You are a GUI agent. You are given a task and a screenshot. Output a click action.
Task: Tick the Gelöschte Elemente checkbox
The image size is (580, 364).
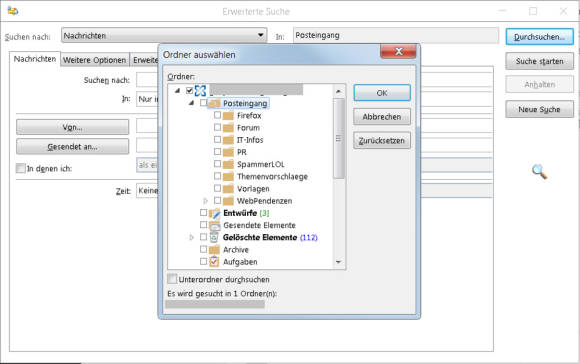click(x=203, y=237)
